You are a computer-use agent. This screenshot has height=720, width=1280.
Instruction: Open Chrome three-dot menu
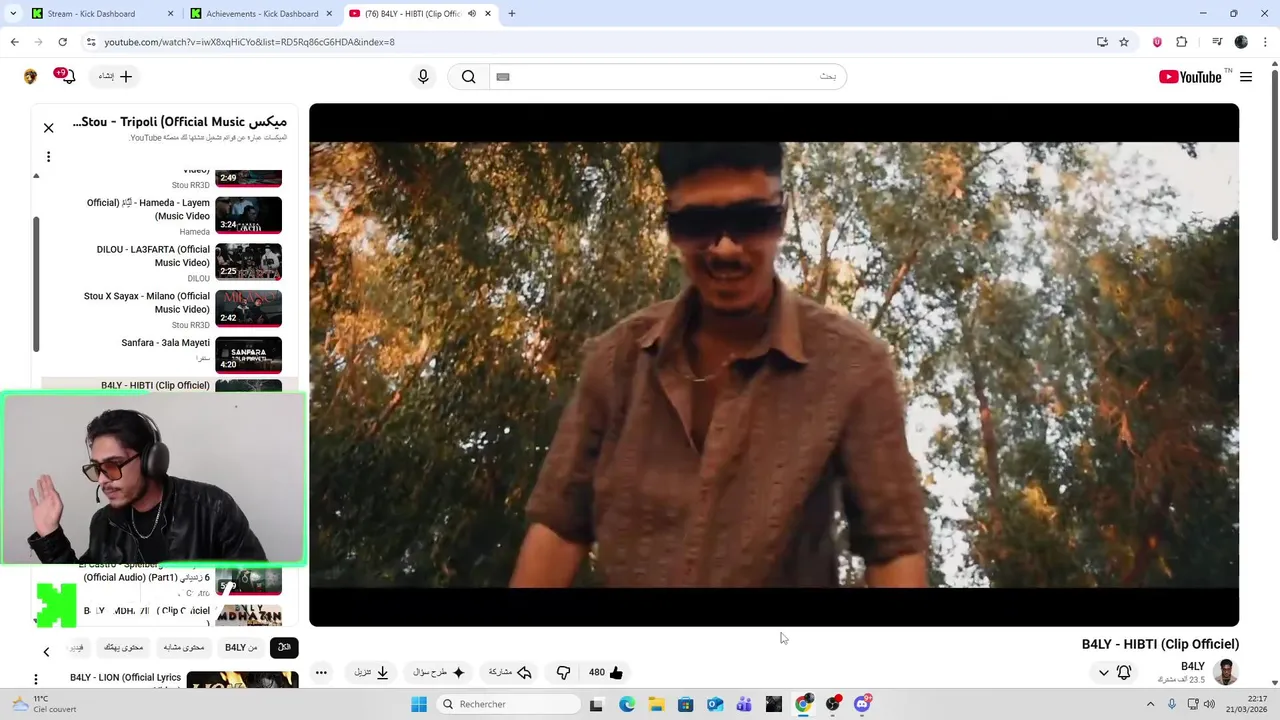point(1266,42)
